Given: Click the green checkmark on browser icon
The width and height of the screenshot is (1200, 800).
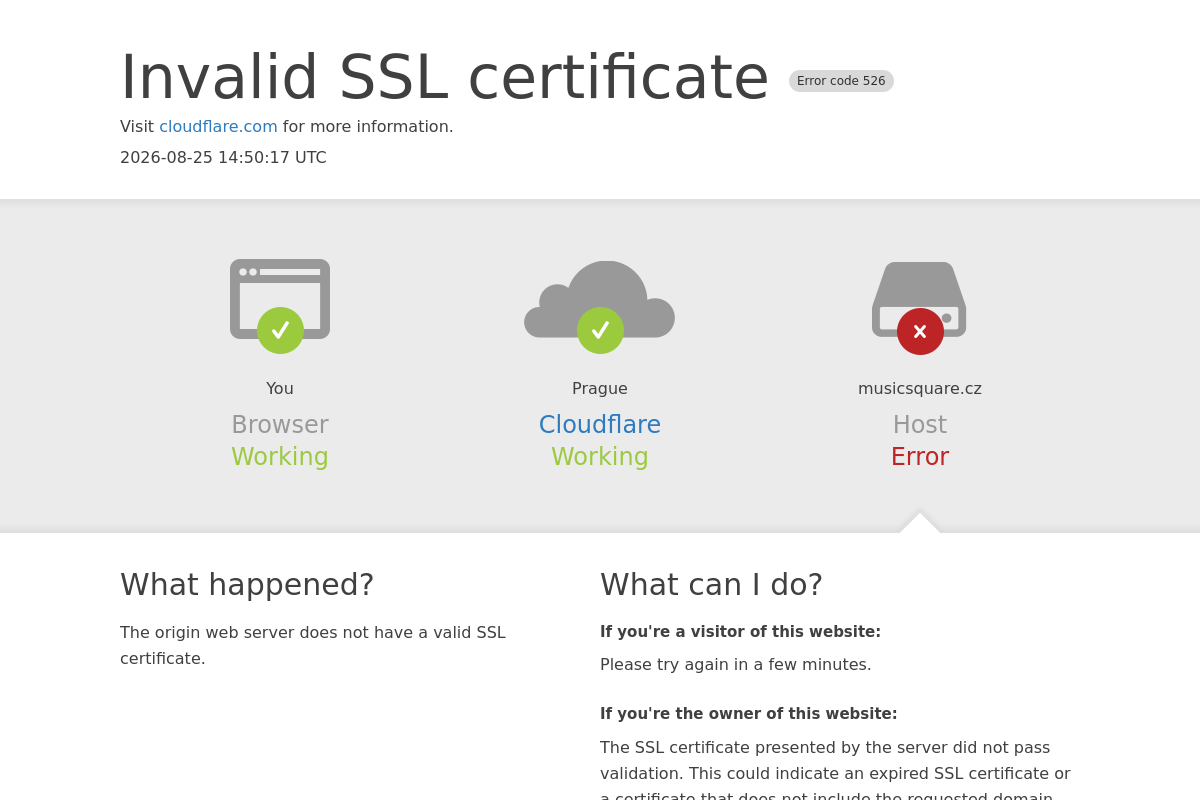Looking at the screenshot, I should 280,330.
